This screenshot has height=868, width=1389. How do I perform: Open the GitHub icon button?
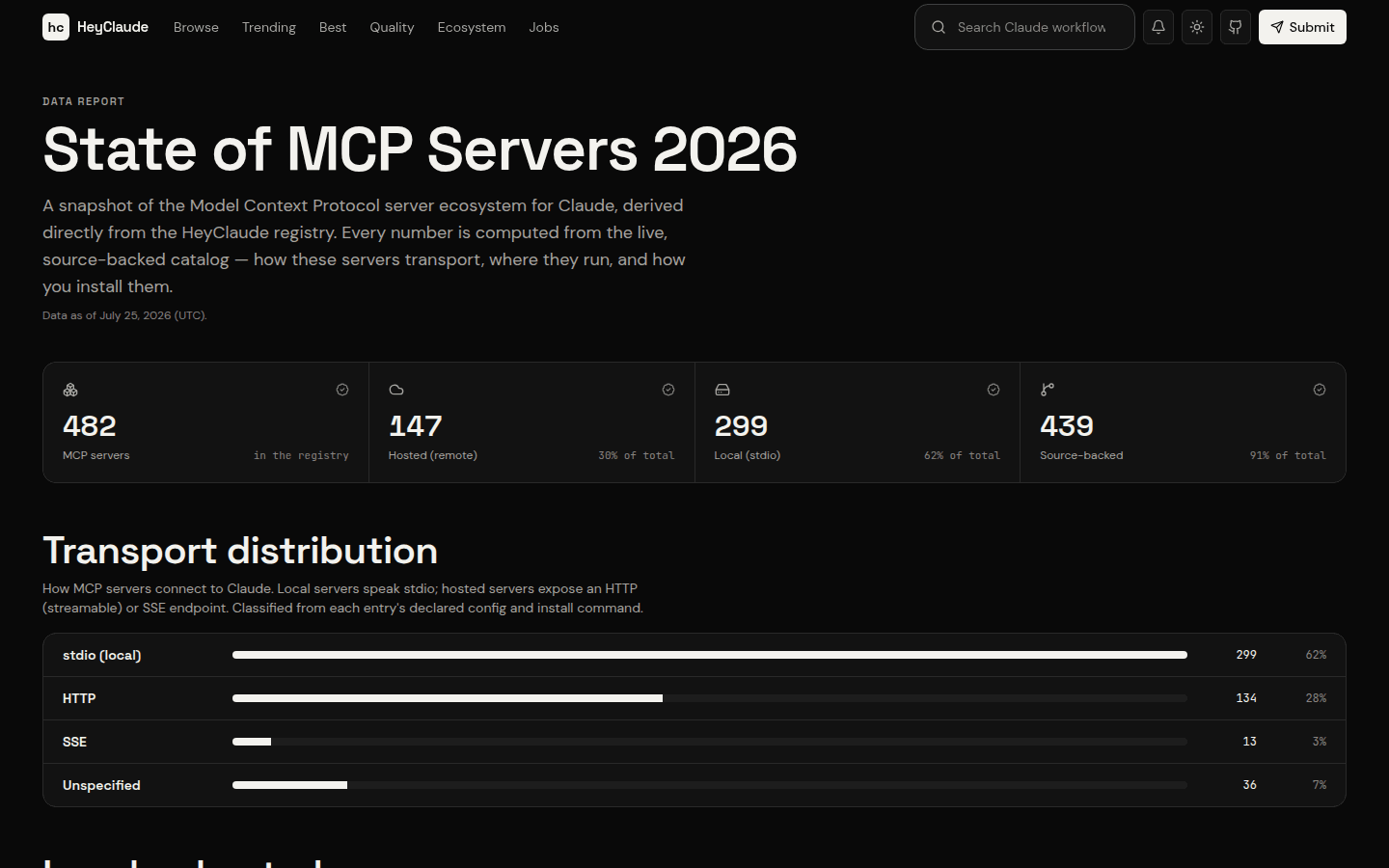pos(1236,27)
